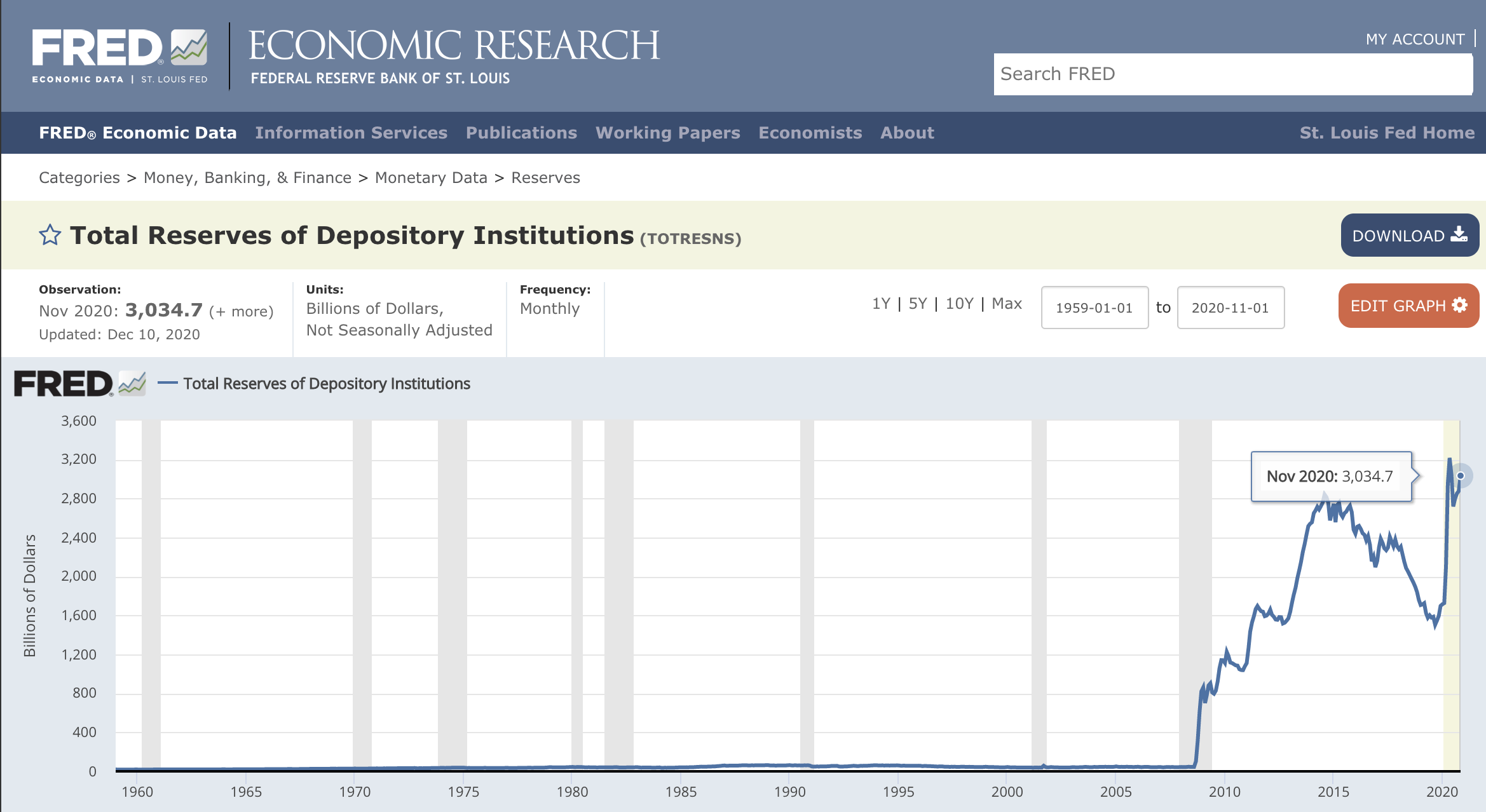Click the Nov 2020 data point marker
The image size is (1486, 812).
click(x=1461, y=476)
